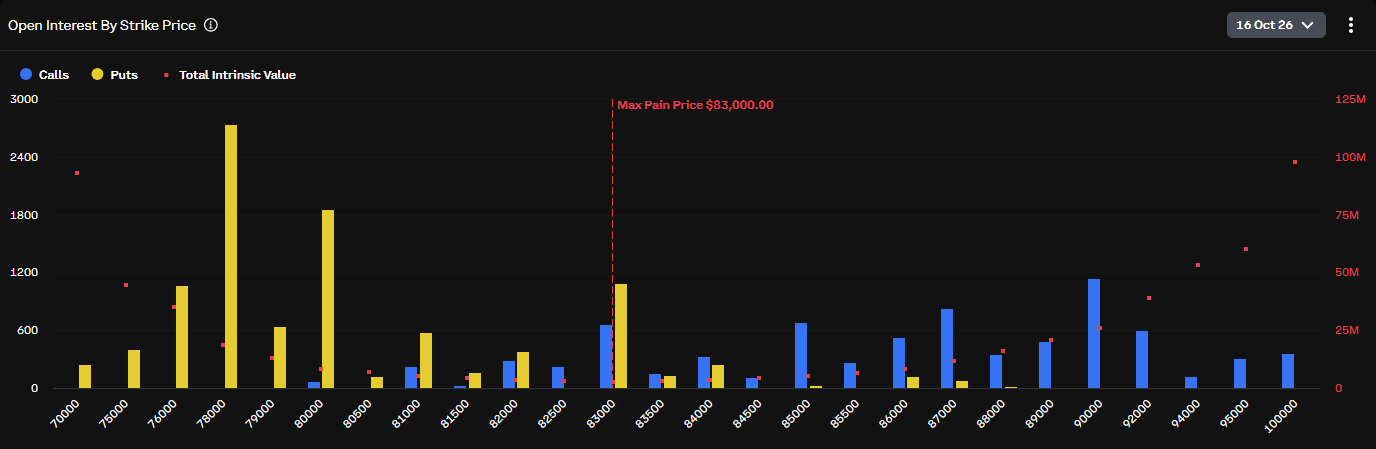Click the 100M right axis value
Viewport: 1376px width, 449px height.
1350,157
